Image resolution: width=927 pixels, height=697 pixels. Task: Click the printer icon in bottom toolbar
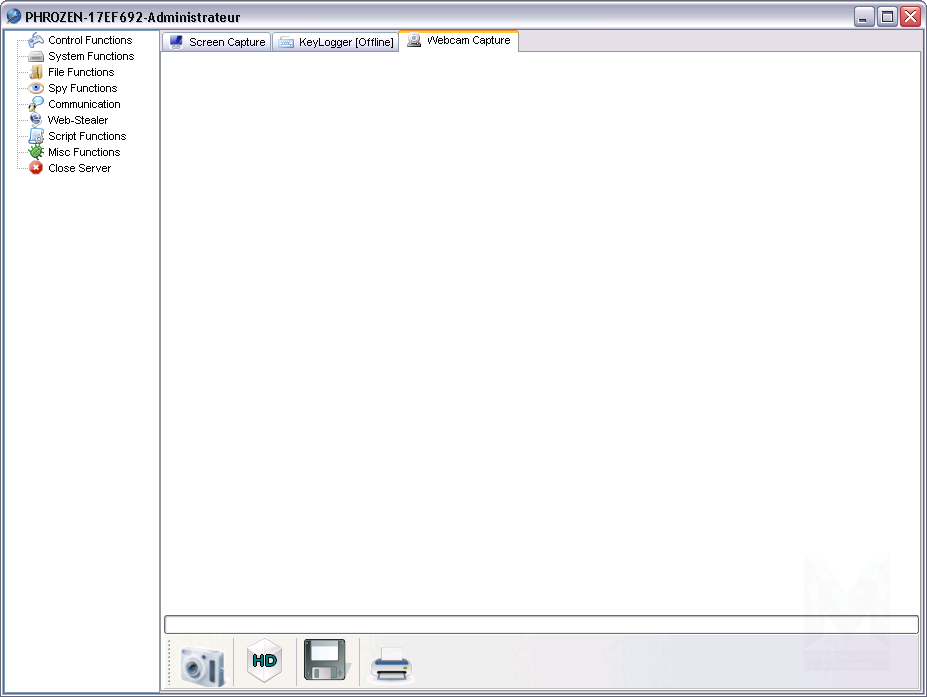click(x=390, y=664)
